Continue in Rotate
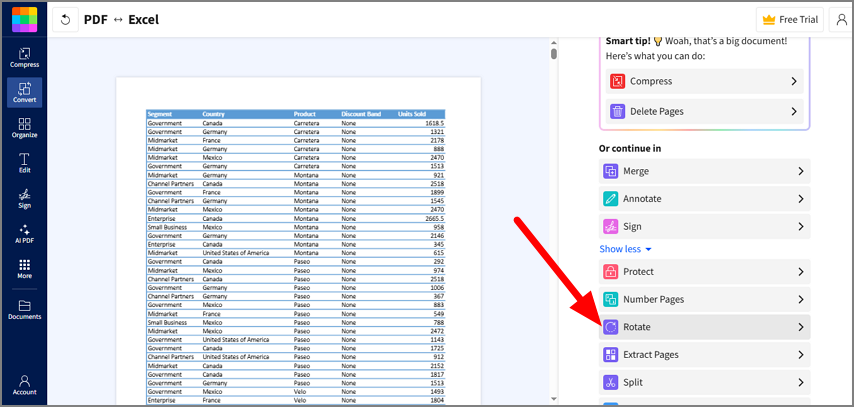 point(704,327)
